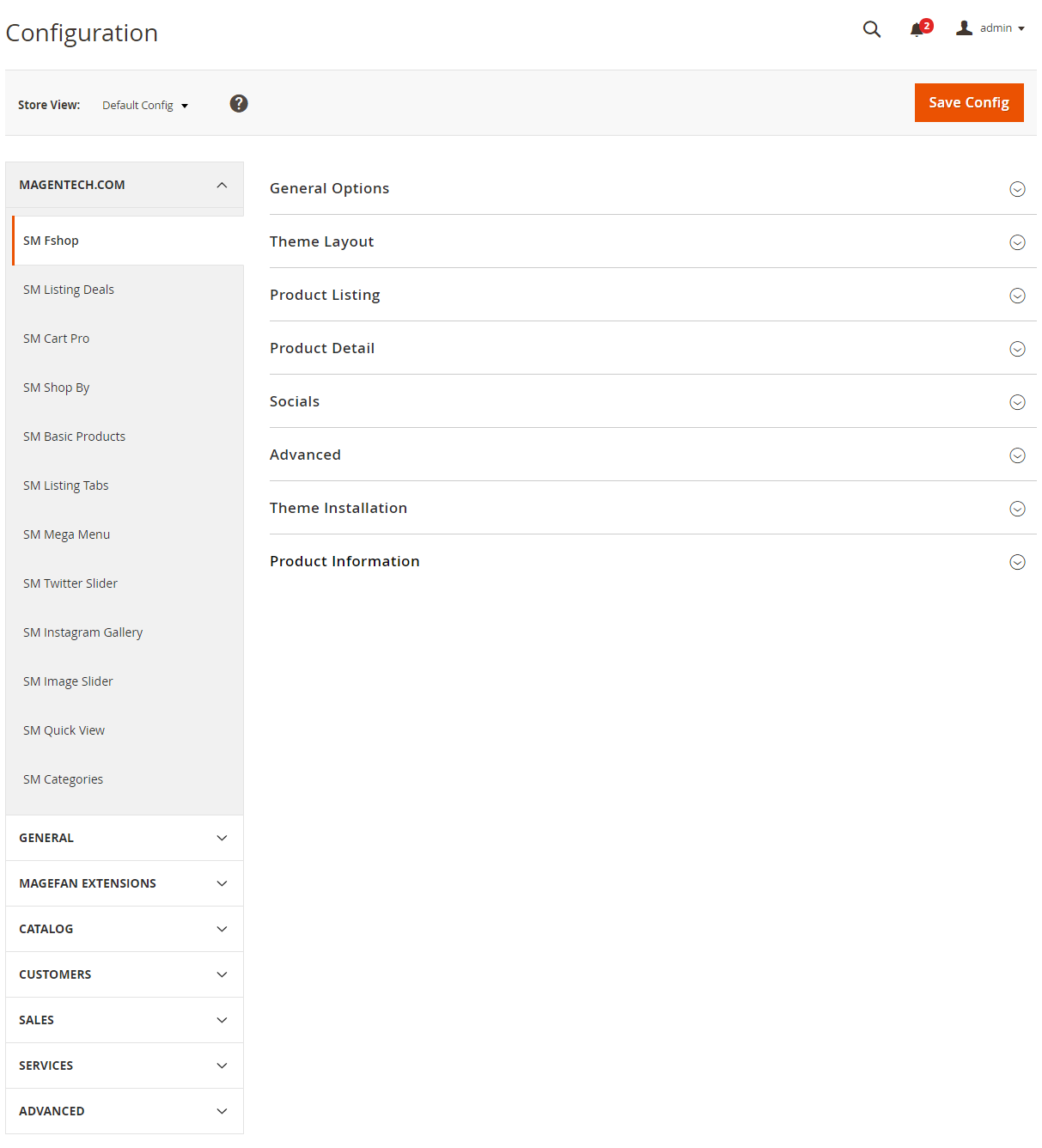Collapse the MAGENTECH.COM sidebar group
This screenshot has width=1042, height=1148.
tap(125, 185)
